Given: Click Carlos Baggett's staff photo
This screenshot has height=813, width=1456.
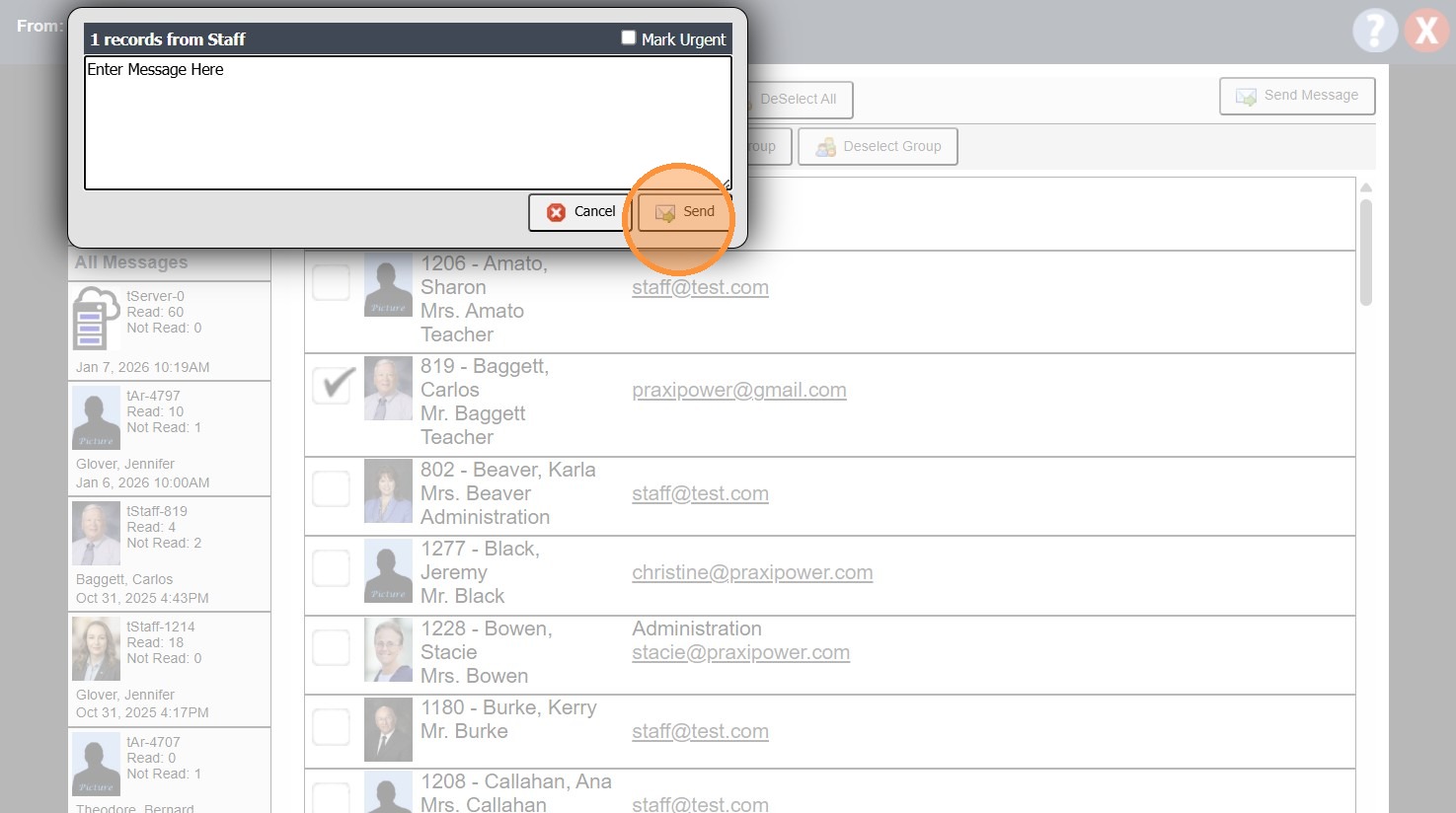Looking at the screenshot, I should (388, 389).
